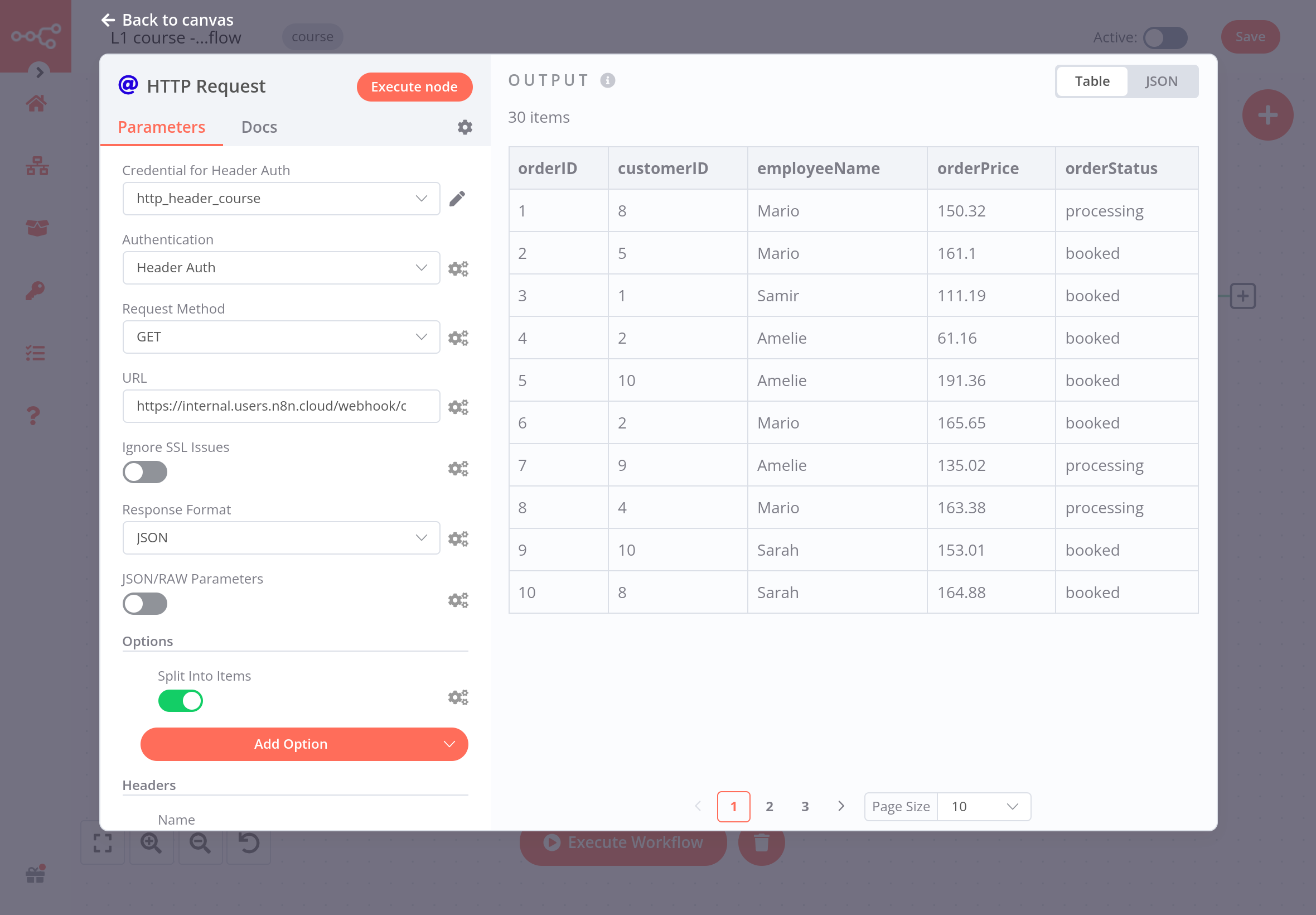Image resolution: width=1316 pixels, height=915 pixels.
Task: Open parameter options gear beside URL field
Action: 458,407
